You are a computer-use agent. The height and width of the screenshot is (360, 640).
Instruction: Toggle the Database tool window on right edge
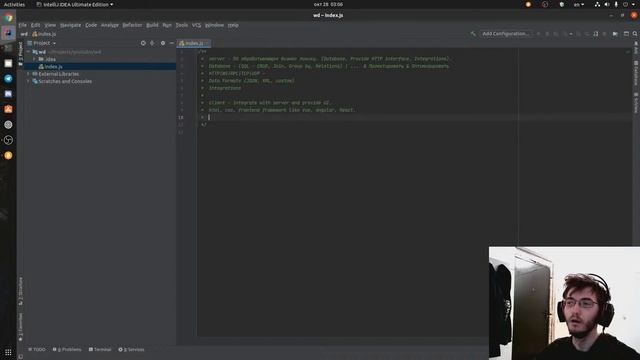point(636,73)
